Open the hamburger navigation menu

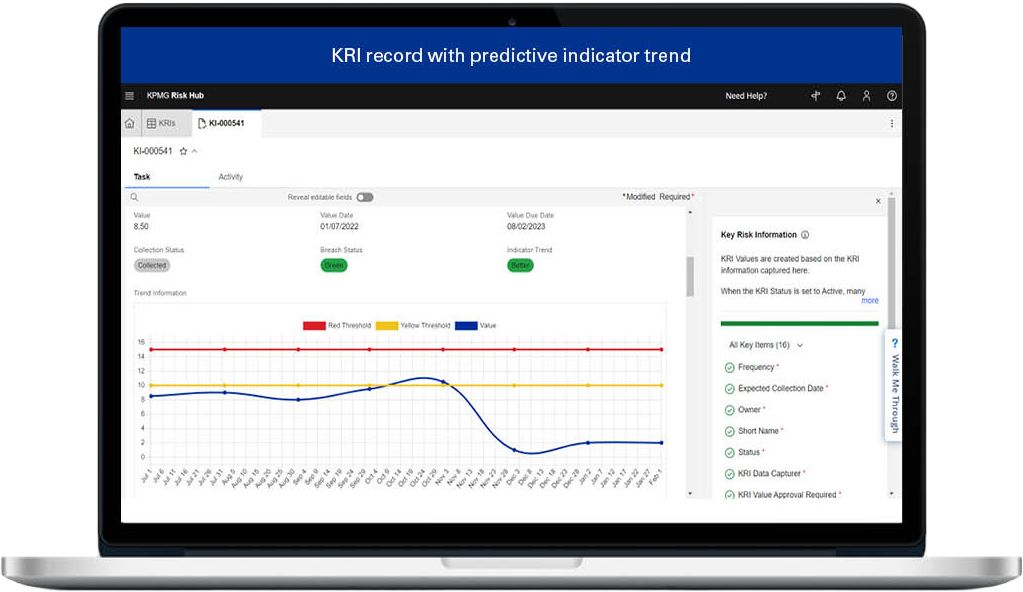129,96
